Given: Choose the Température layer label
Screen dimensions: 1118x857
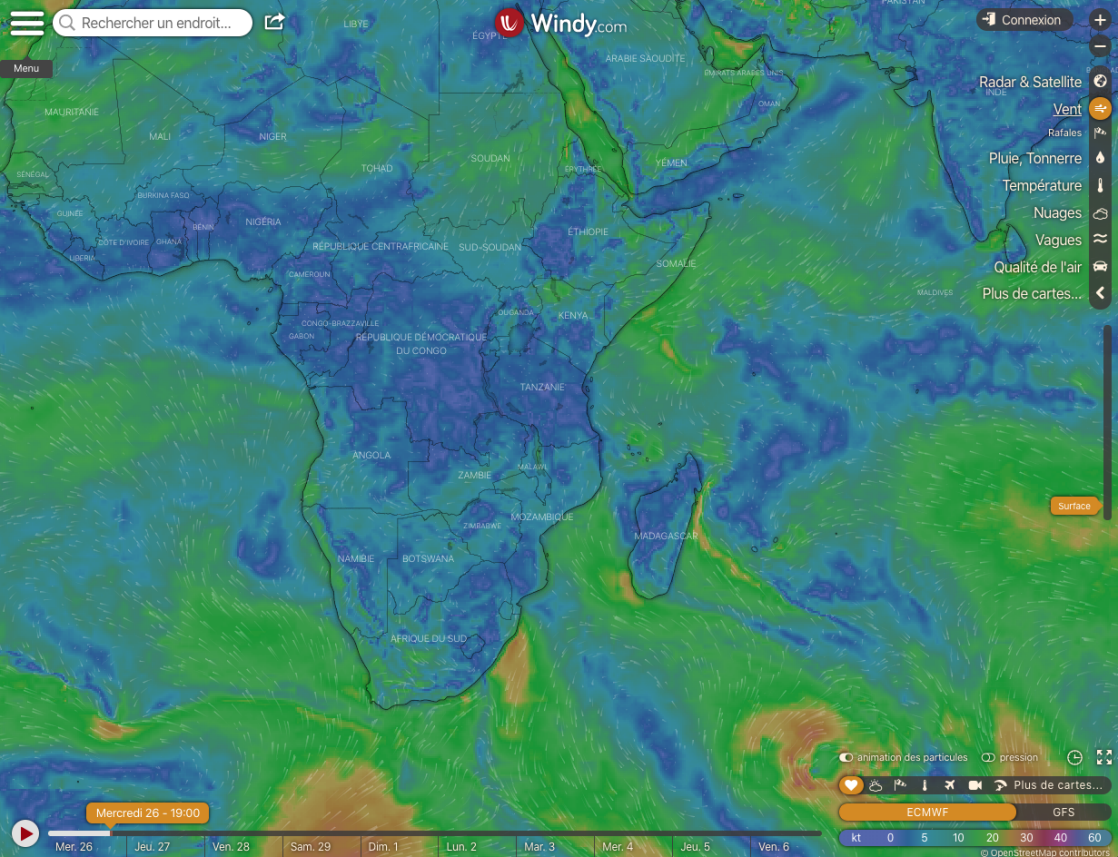Looking at the screenshot, I should (x=1041, y=186).
